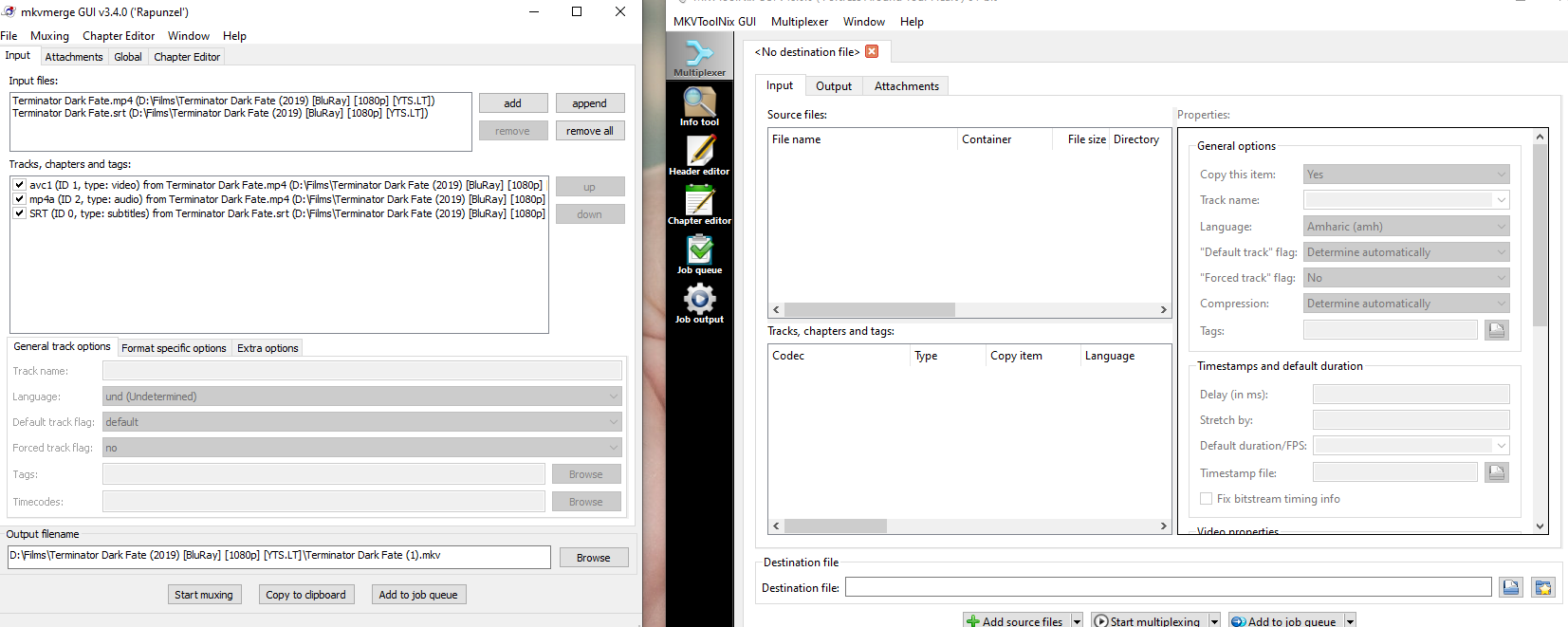This screenshot has height=627, width=1568.
Task: Open the Job output sidebar tool
Action: 699,304
